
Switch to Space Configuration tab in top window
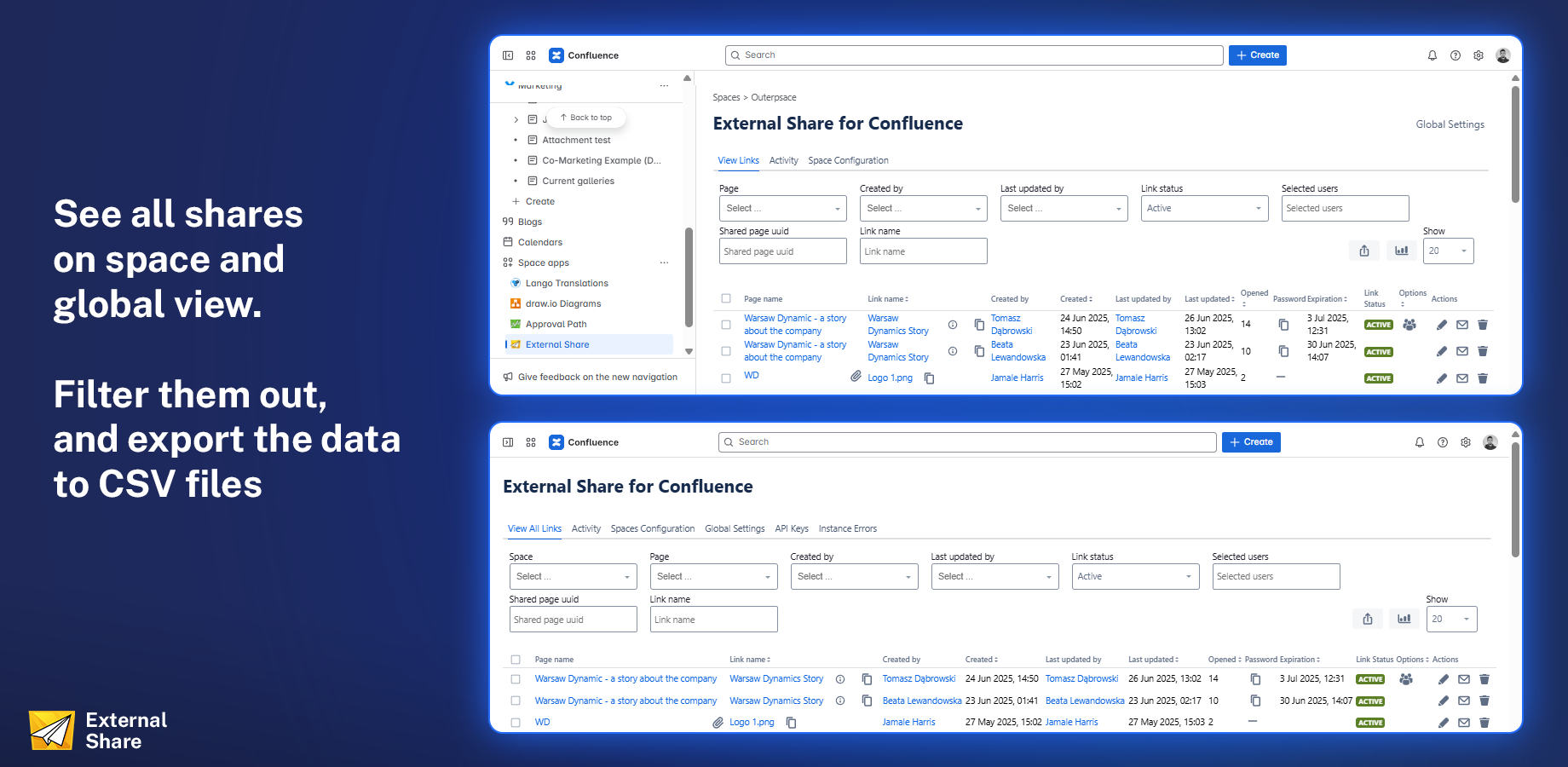click(848, 160)
